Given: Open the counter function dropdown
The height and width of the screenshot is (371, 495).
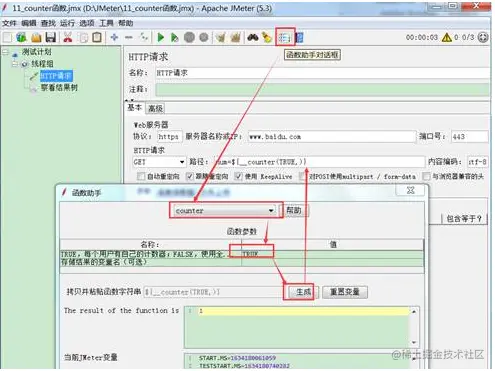Looking at the screenshot, I should (271, 210).
